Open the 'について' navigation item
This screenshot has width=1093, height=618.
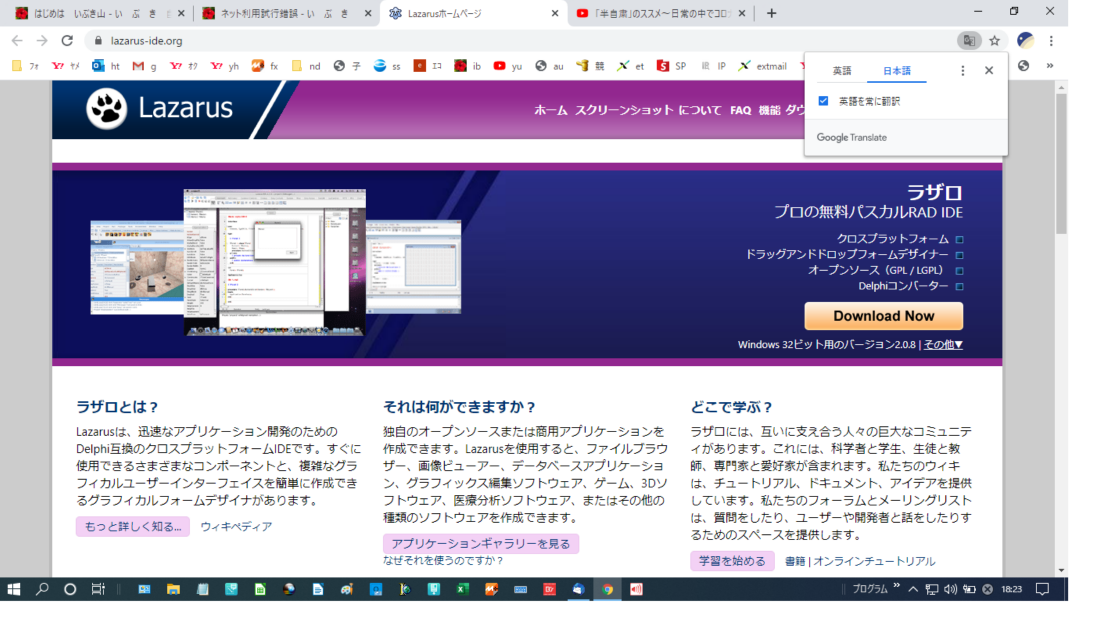click(x=700, y=110)
